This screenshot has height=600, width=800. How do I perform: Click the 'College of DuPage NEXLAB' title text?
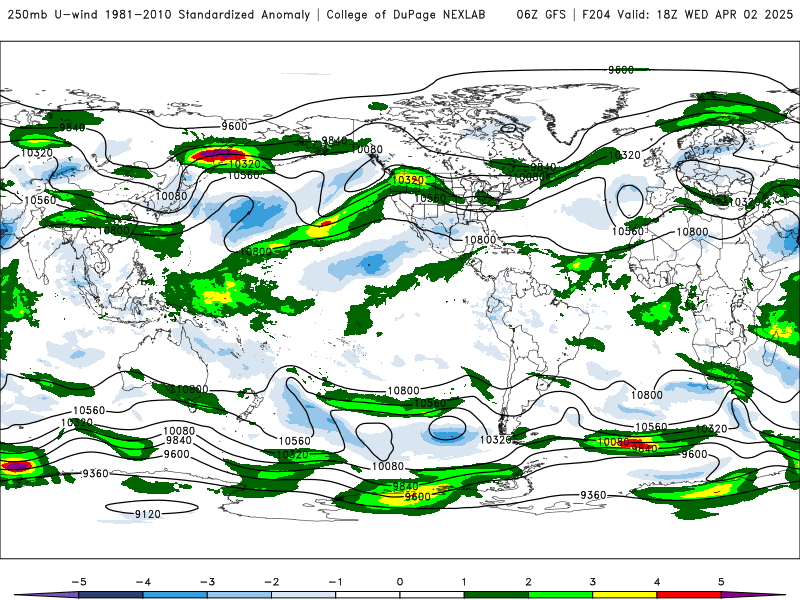(x=406, y=15)
